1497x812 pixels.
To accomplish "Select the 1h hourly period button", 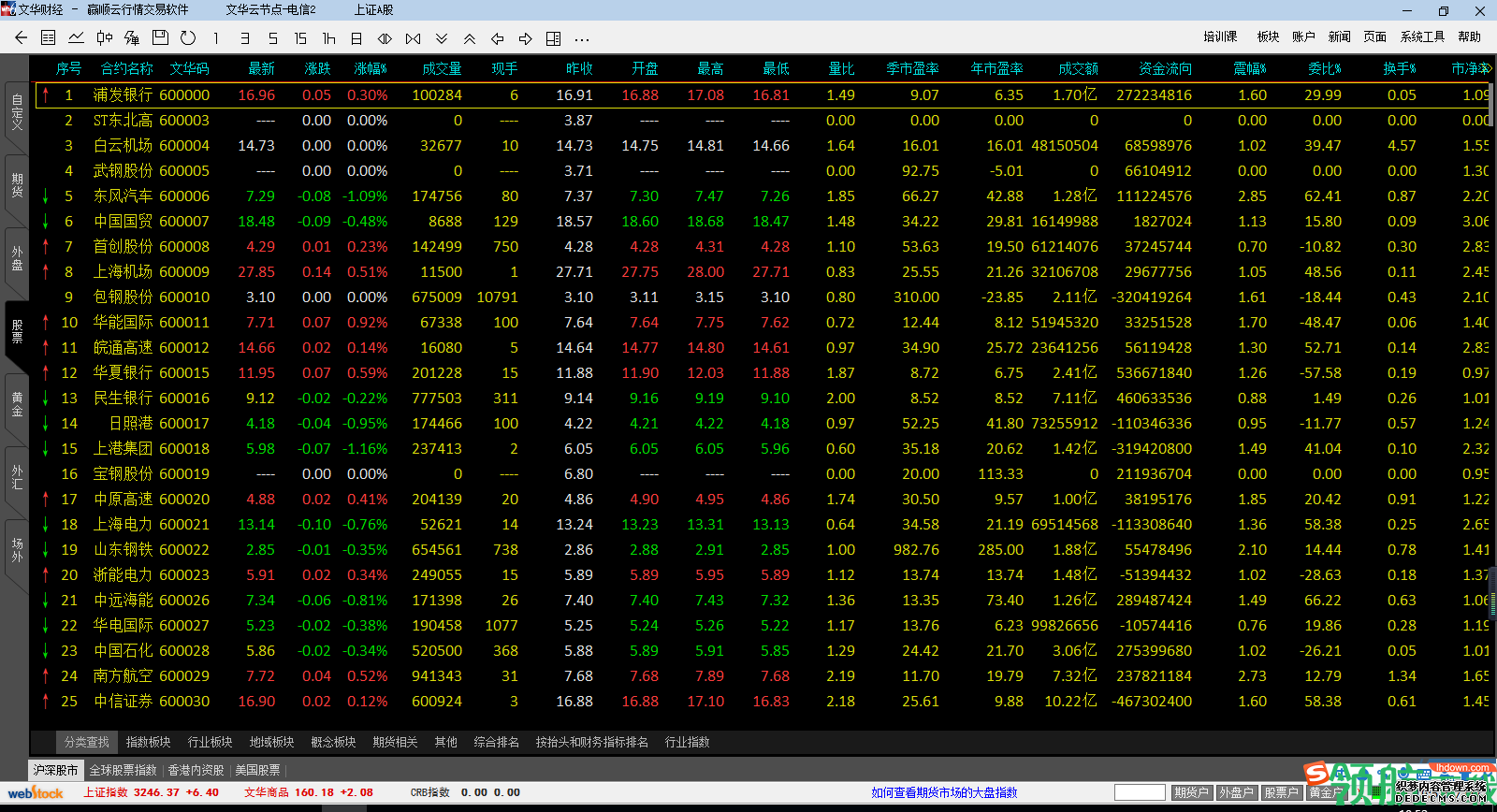I will click(328, 38).
